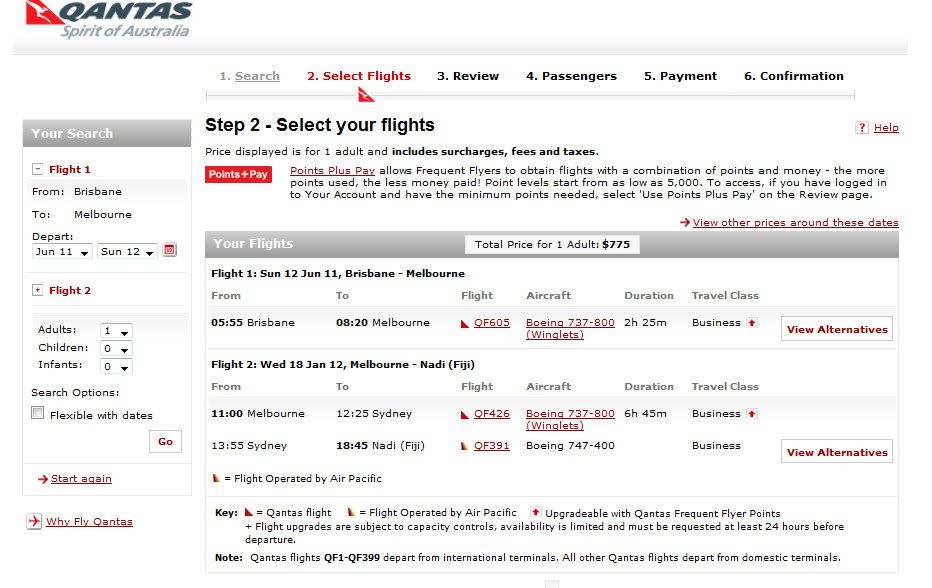Select the 2. Select Flights step
Image resolution: width=932 pixels, height=588 pixels.
[359, 76]
